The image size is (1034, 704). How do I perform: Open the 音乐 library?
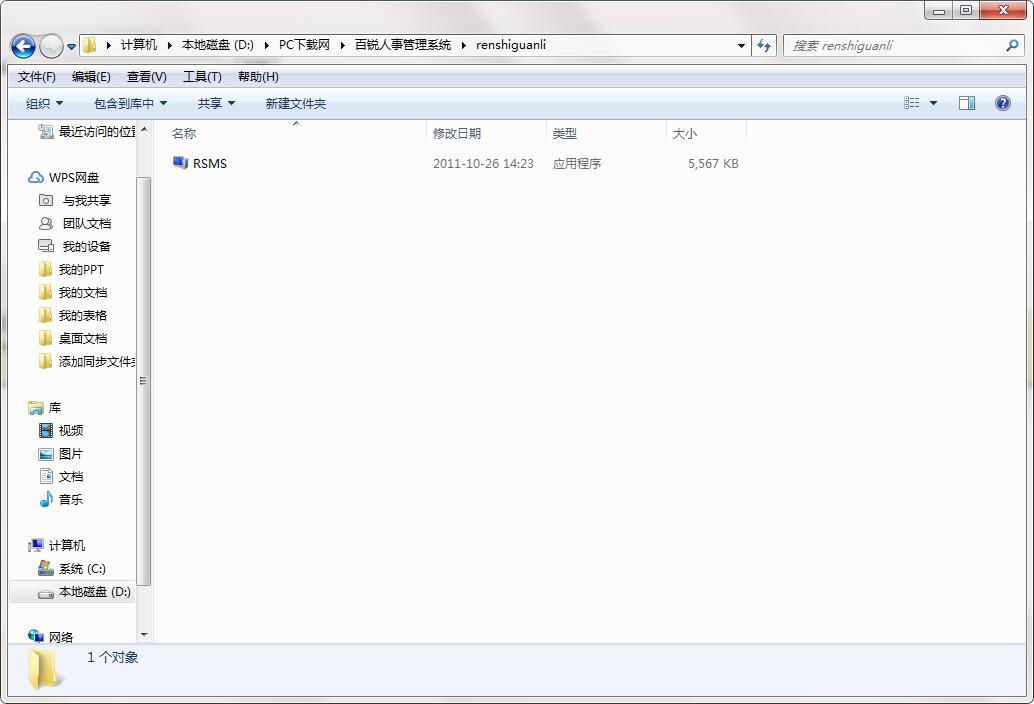tap(61, 500)
